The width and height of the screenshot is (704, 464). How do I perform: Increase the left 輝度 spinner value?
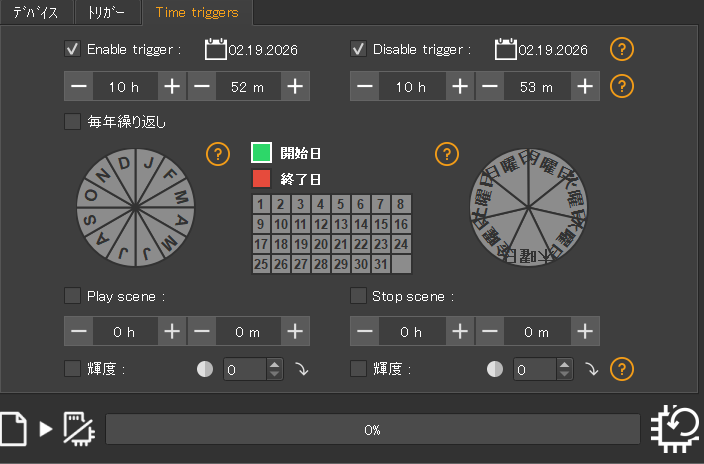(x=275, y=364)
